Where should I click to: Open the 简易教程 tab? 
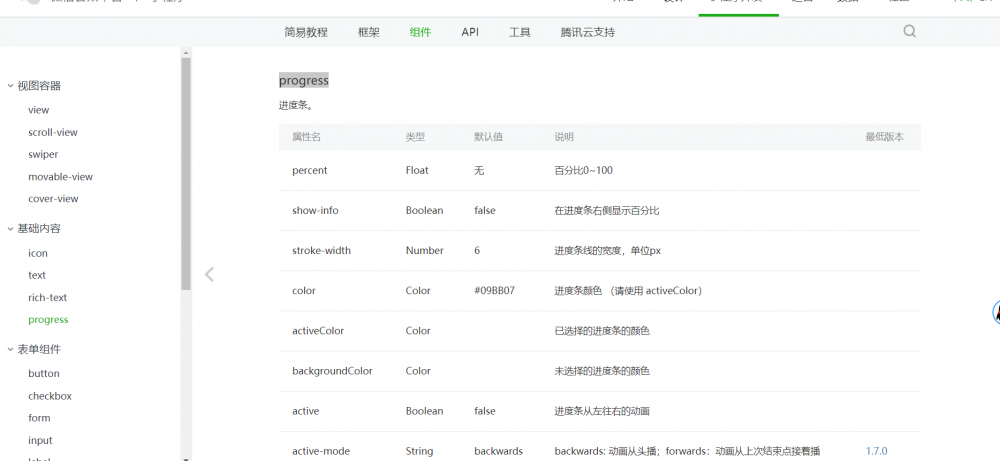point(306,32)
